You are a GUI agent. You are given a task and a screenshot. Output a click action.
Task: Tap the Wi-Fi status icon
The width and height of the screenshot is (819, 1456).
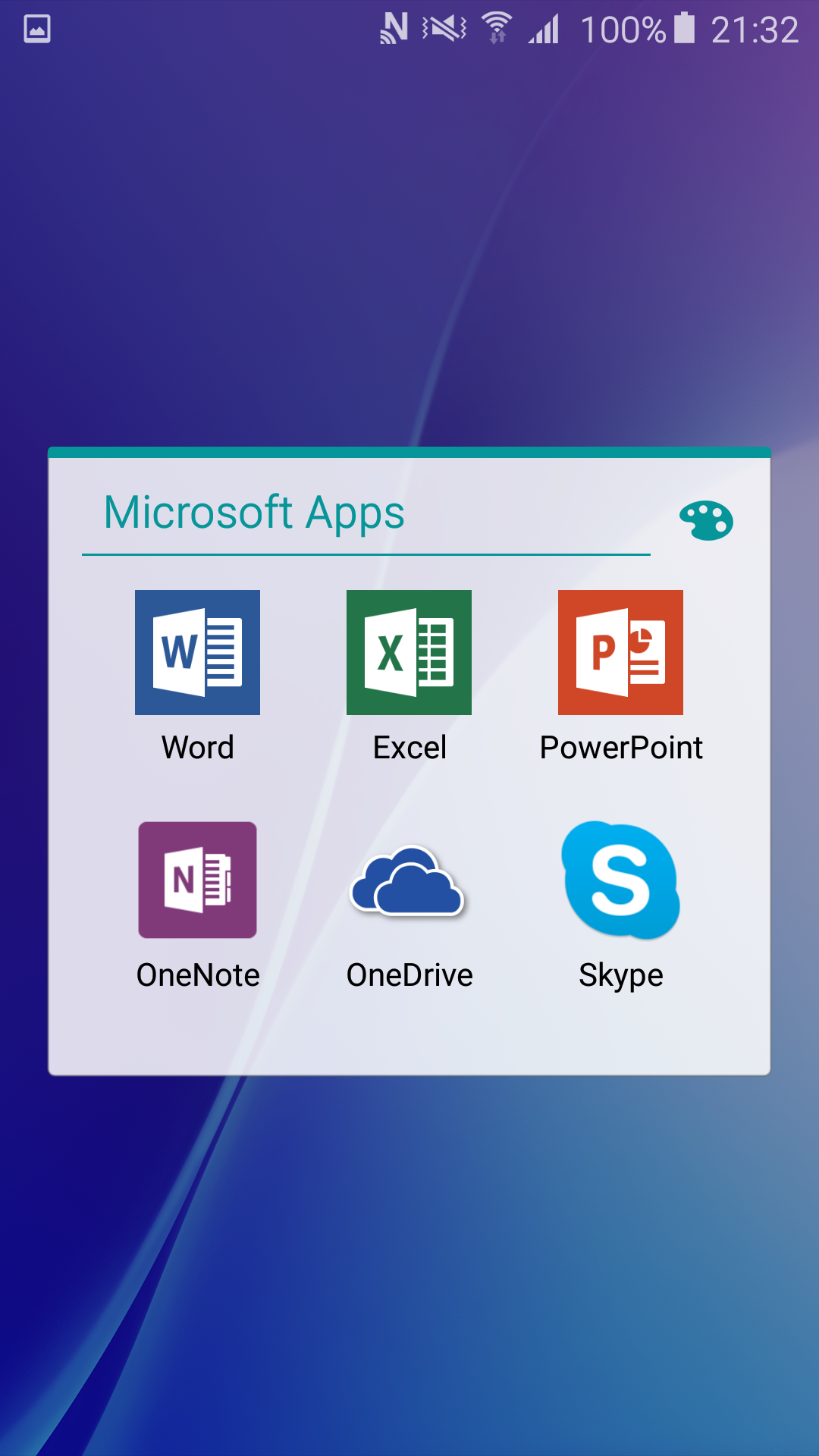(x=497, y=29)
